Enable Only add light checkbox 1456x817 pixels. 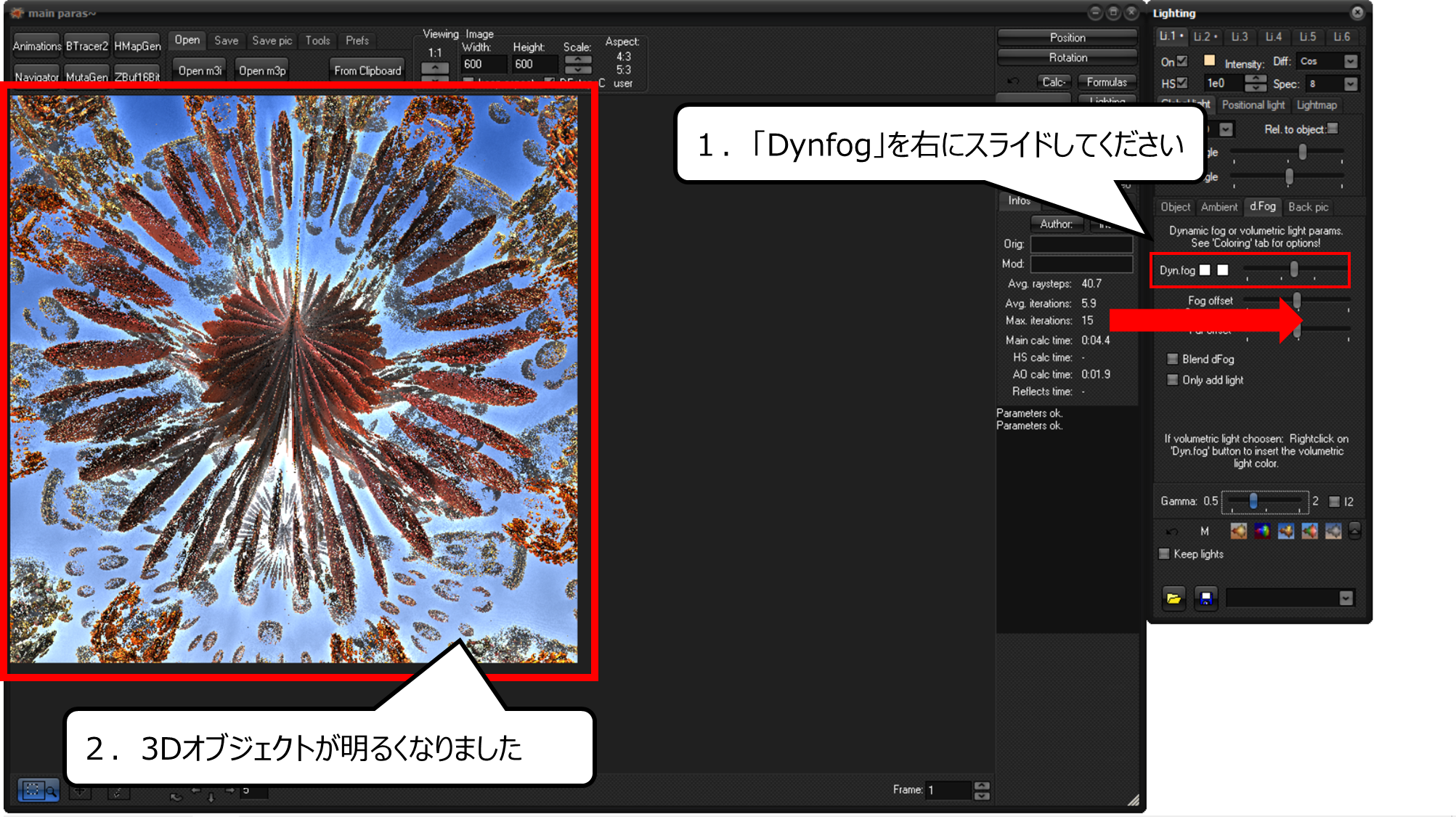[x=1172, y=380]
